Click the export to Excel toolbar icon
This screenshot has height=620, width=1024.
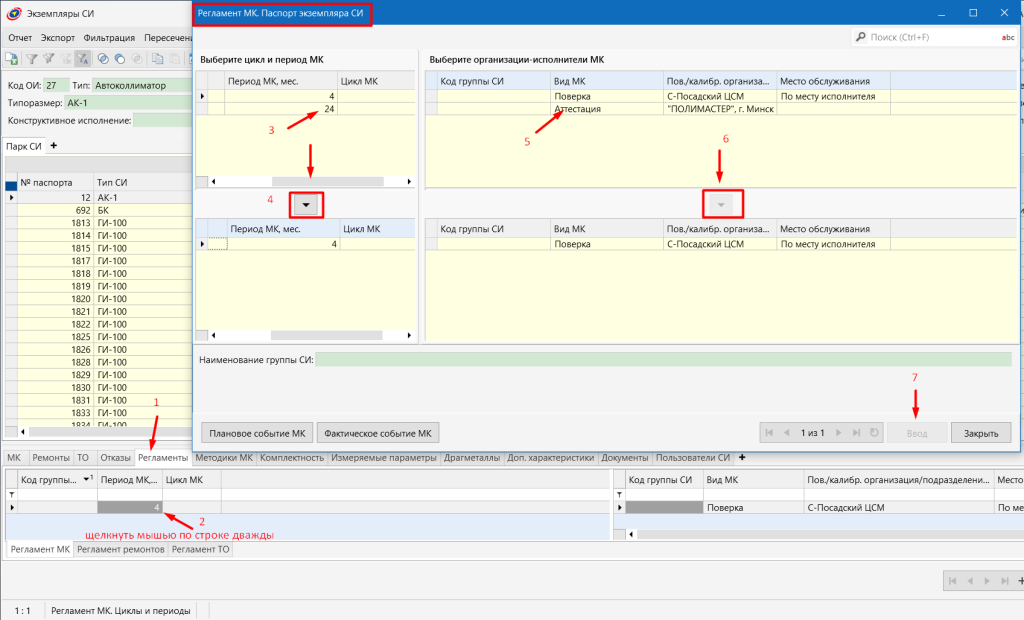coord(12,59)
